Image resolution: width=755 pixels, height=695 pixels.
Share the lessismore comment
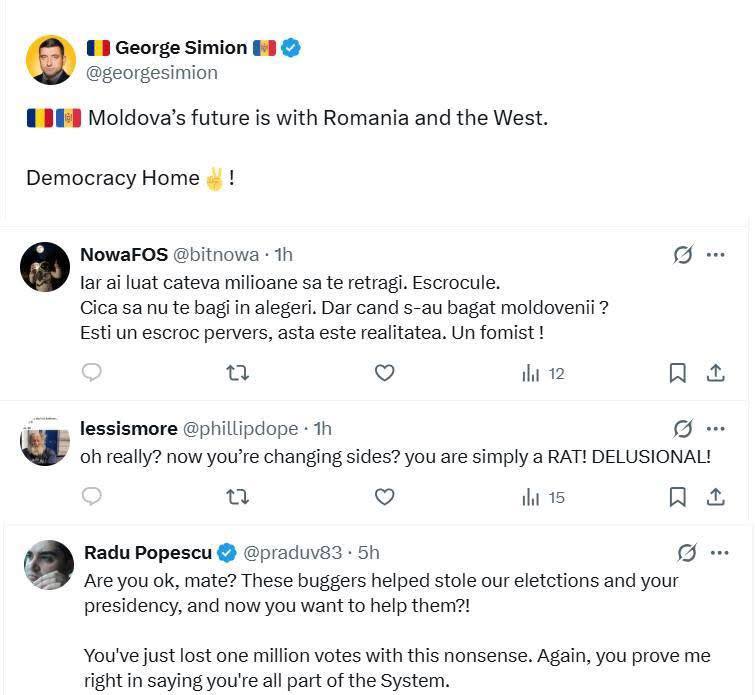coord(716,497)
